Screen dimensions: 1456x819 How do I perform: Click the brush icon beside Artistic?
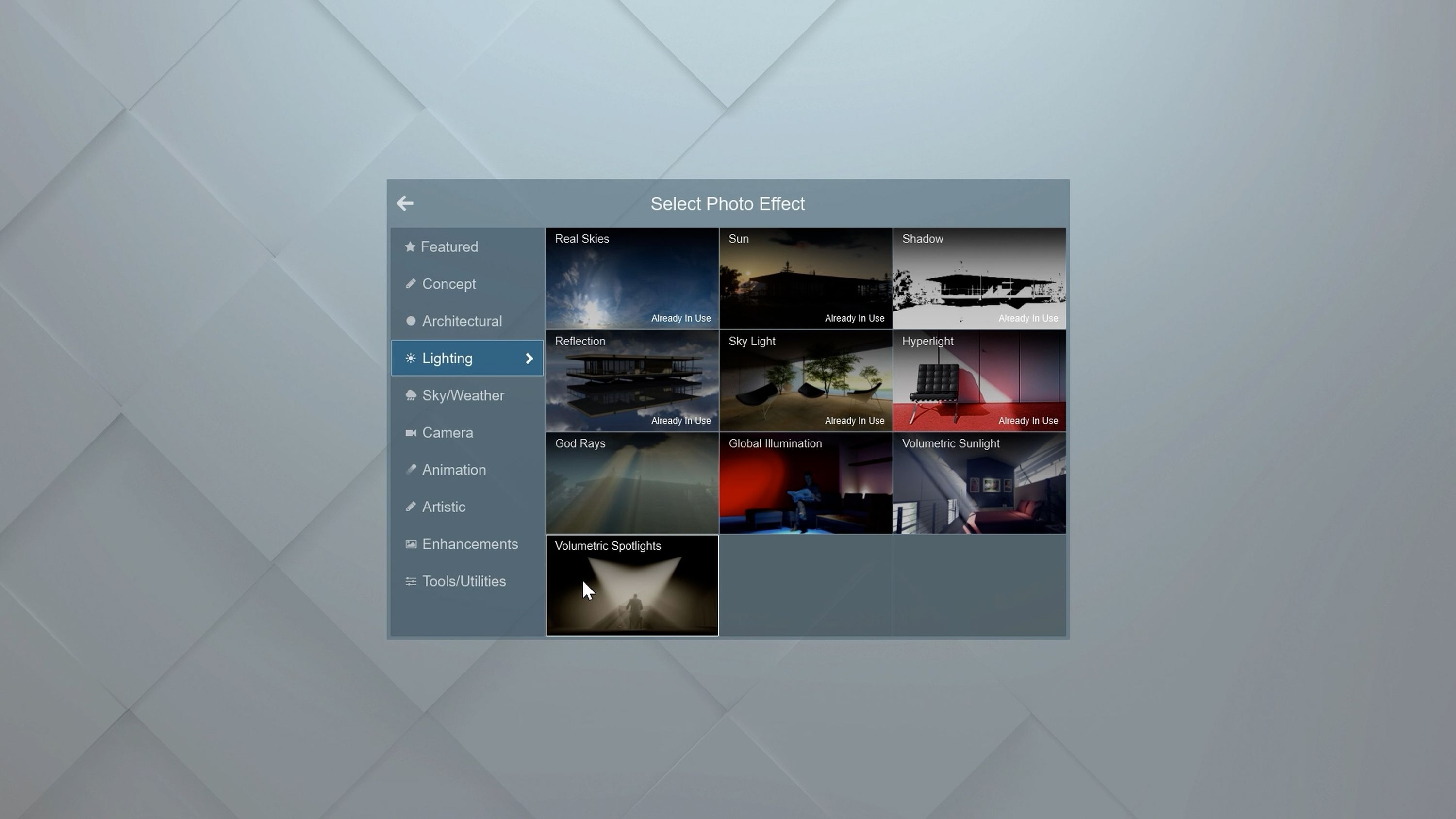coord(411,507)
